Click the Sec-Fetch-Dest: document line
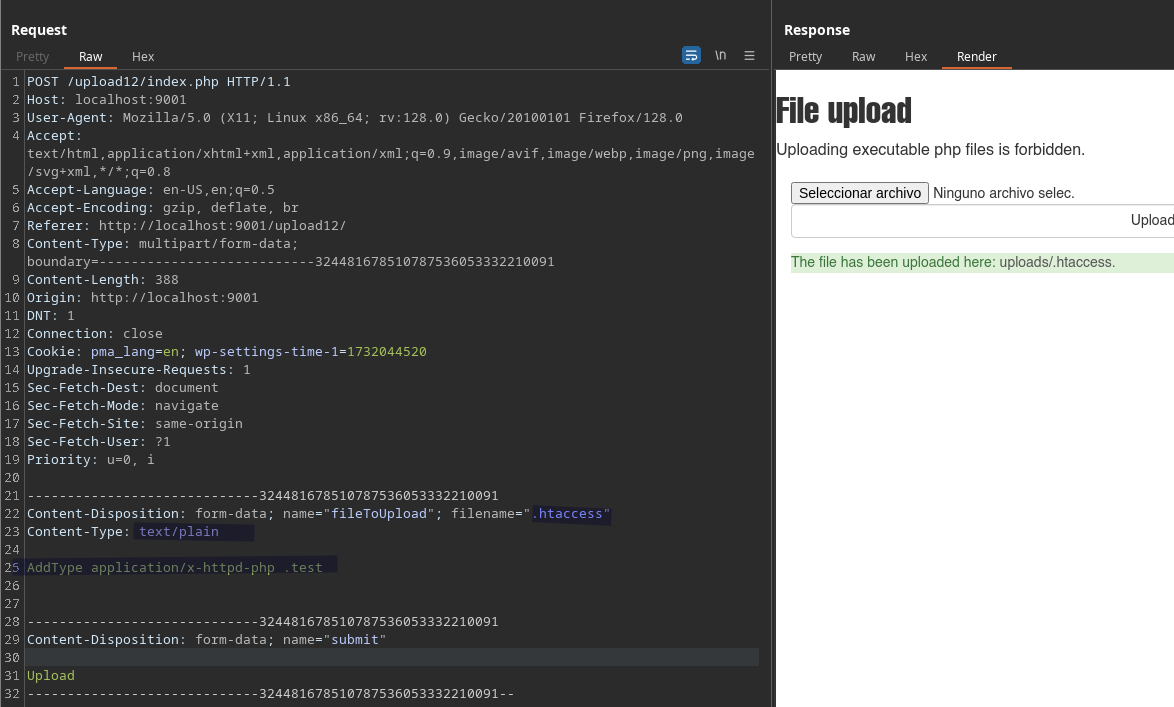This screenshot has height=707, width=1174. pos(123,387)
